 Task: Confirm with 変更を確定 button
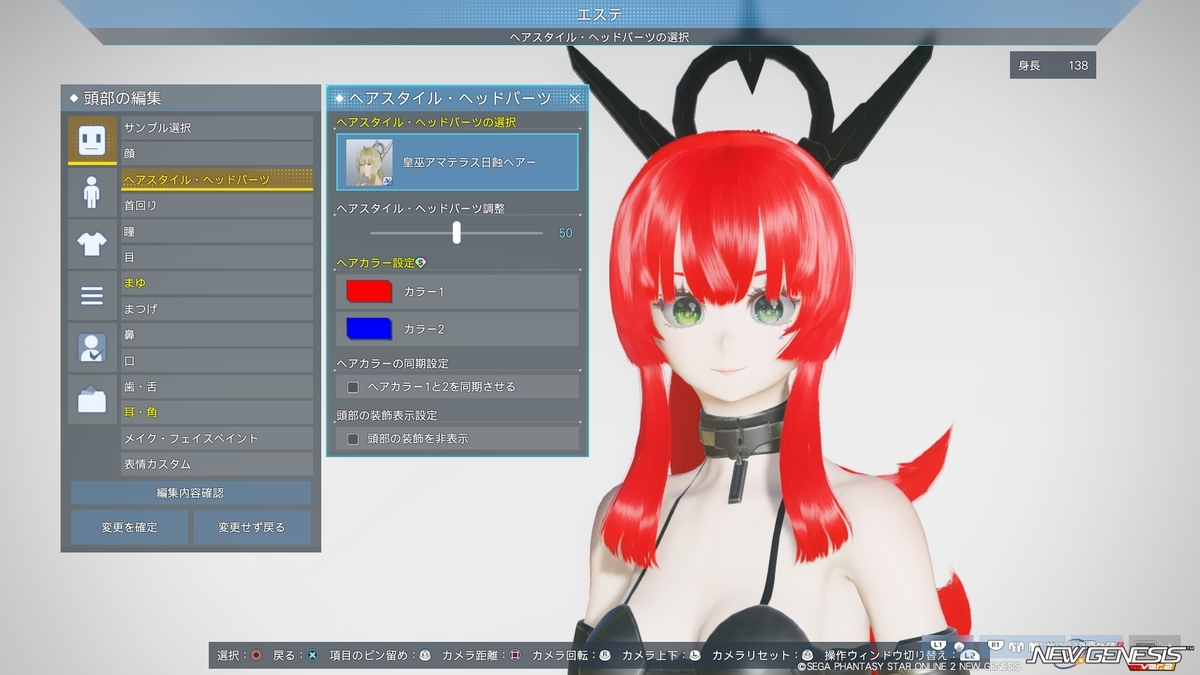(129, 527)
